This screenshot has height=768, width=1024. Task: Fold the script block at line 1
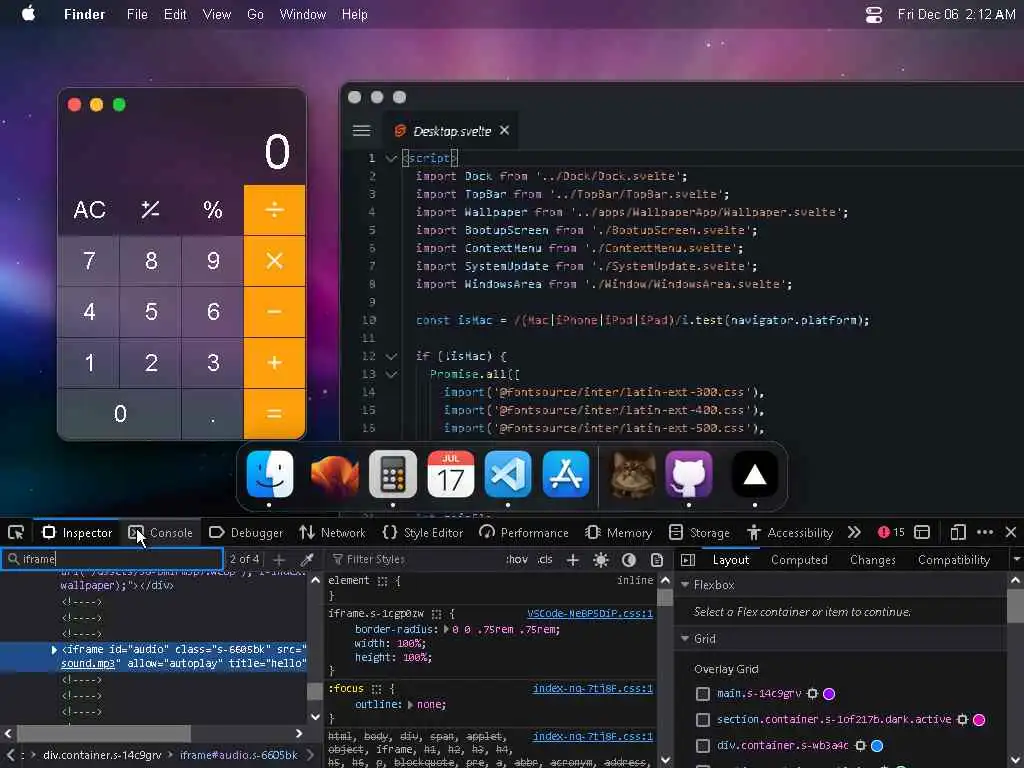391,158
